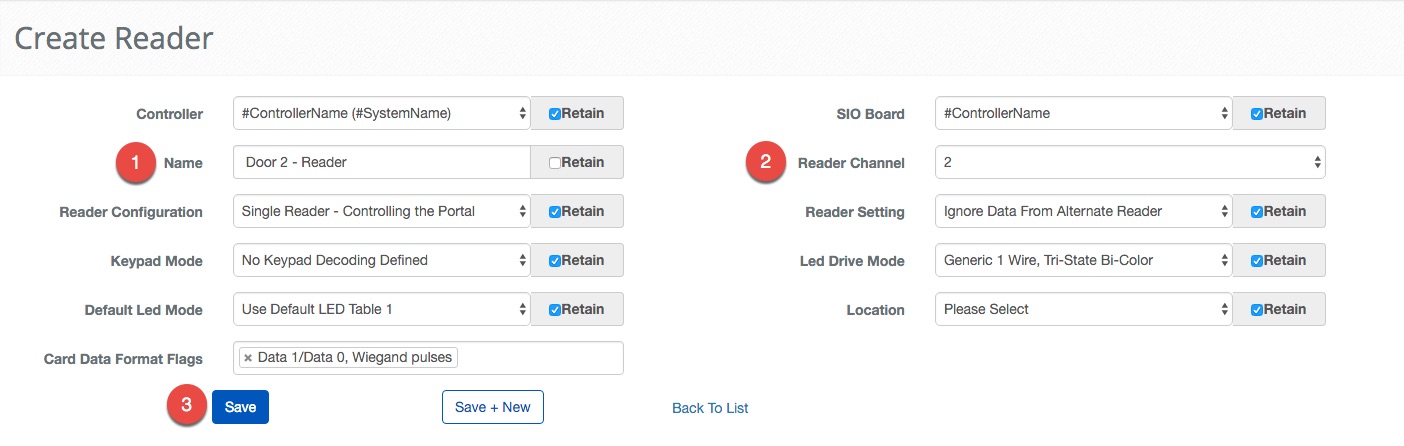Toggle Retain for Location
This screenshot has height=446, width=1404.
(1257, 310)
